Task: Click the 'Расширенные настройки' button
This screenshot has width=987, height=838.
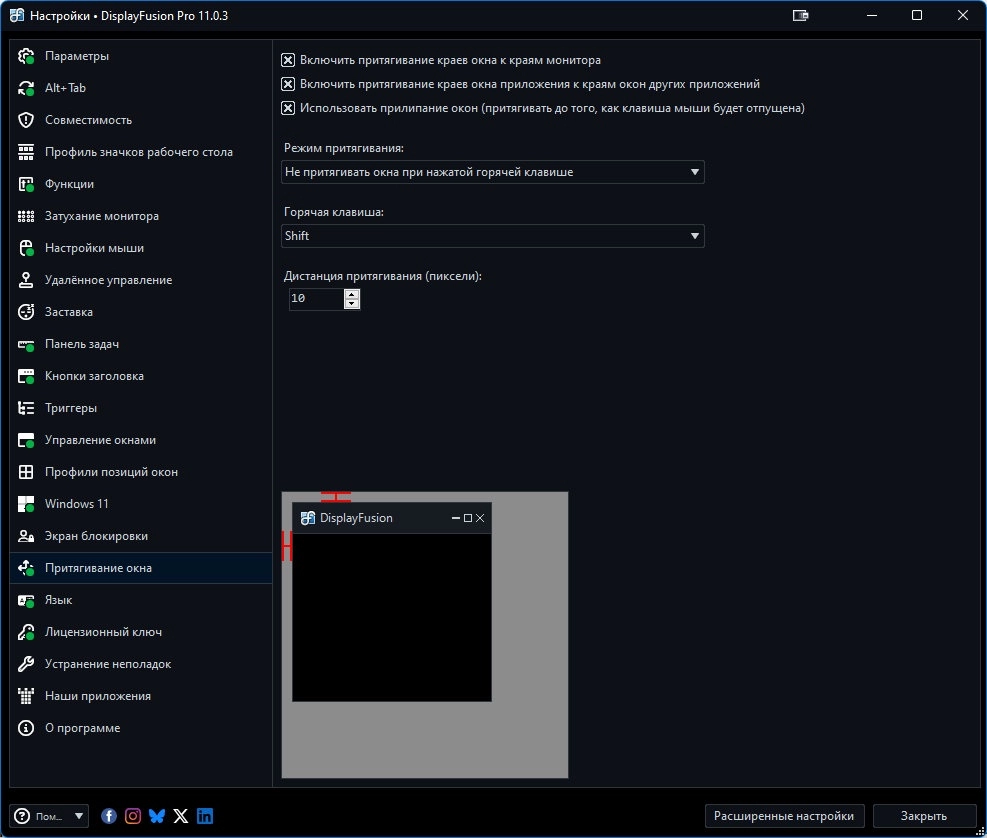Action: [x=785, y=816]
